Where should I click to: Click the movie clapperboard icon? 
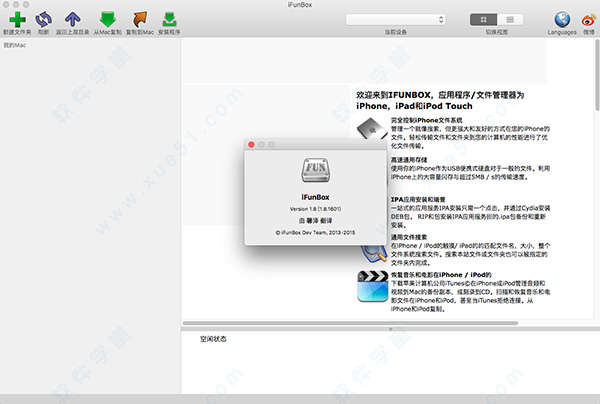click(x=370, y=288)
